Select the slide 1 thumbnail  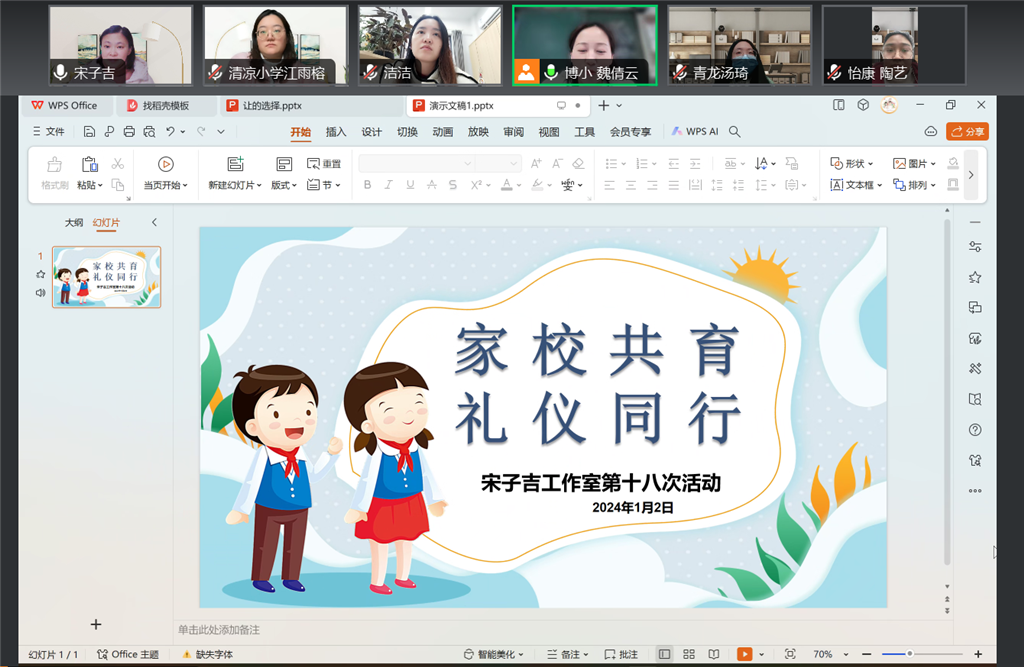106,277
